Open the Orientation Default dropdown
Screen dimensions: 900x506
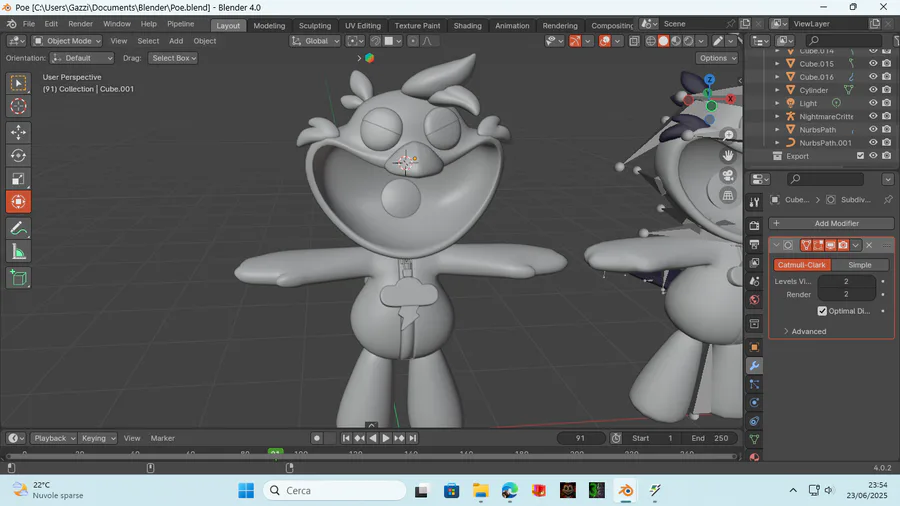click(x=82, y=58)
